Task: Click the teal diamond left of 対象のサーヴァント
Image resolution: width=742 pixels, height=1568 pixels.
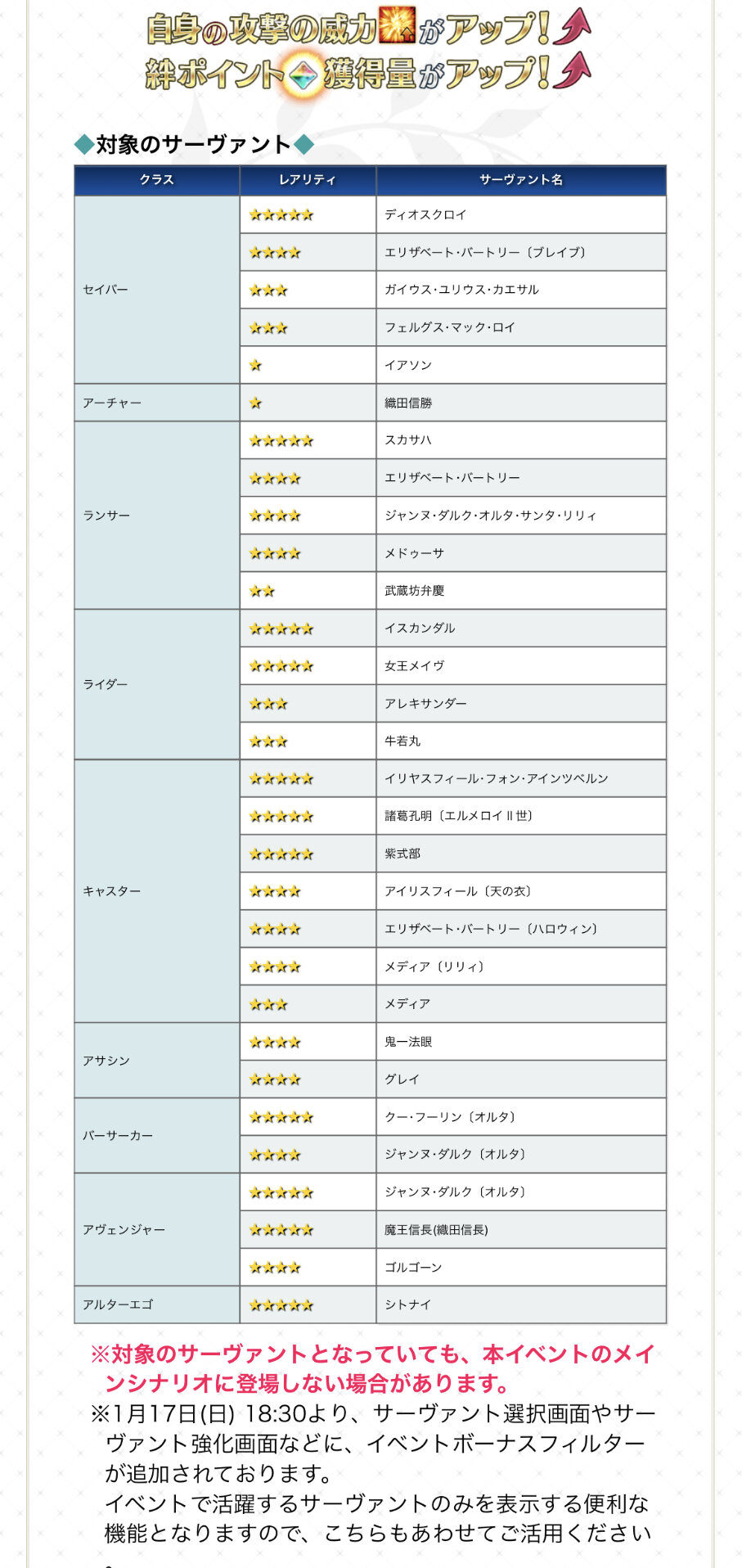Action: [x=83, y=145]
